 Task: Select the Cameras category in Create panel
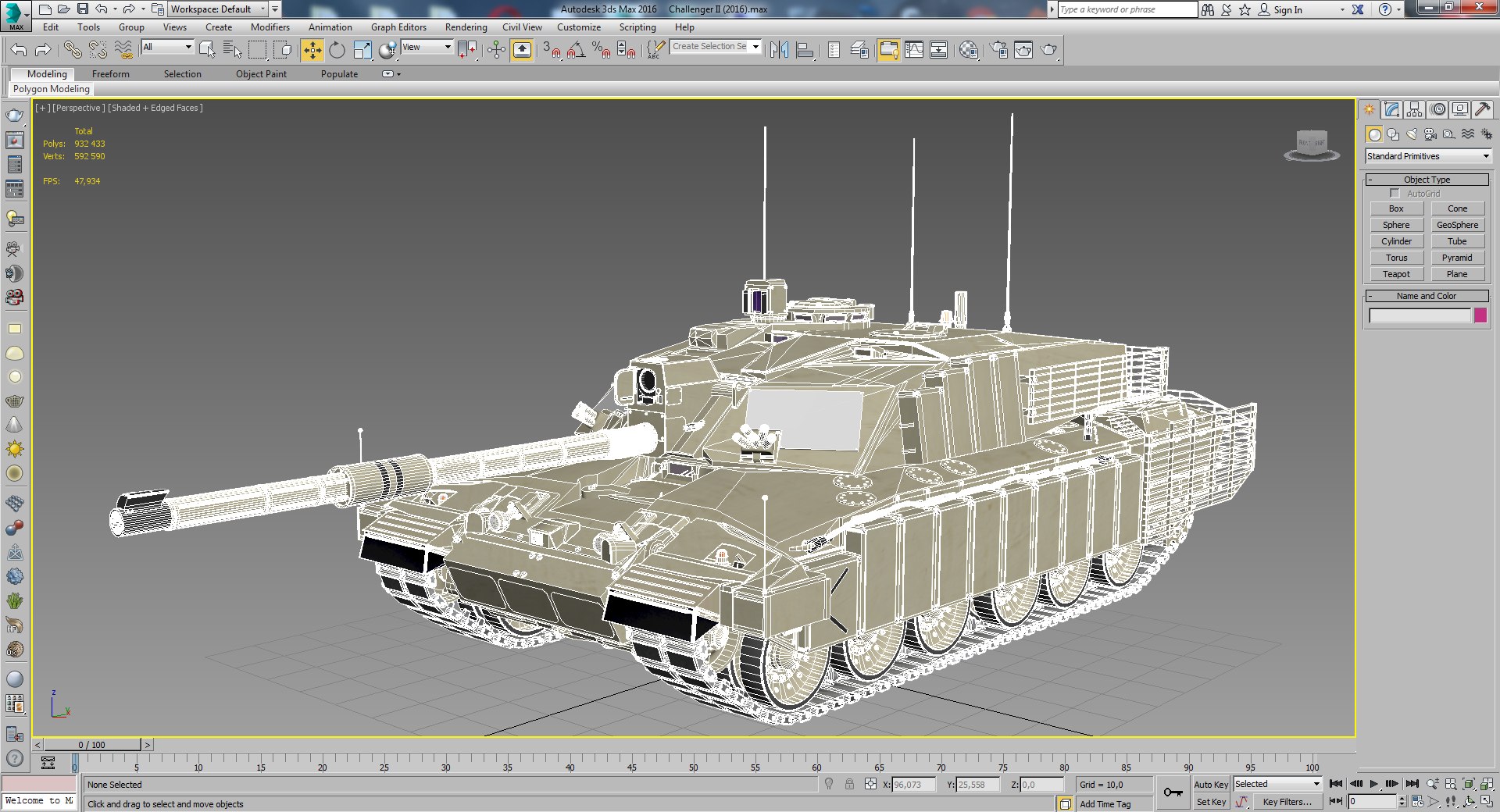click(x=1430, y=134)
